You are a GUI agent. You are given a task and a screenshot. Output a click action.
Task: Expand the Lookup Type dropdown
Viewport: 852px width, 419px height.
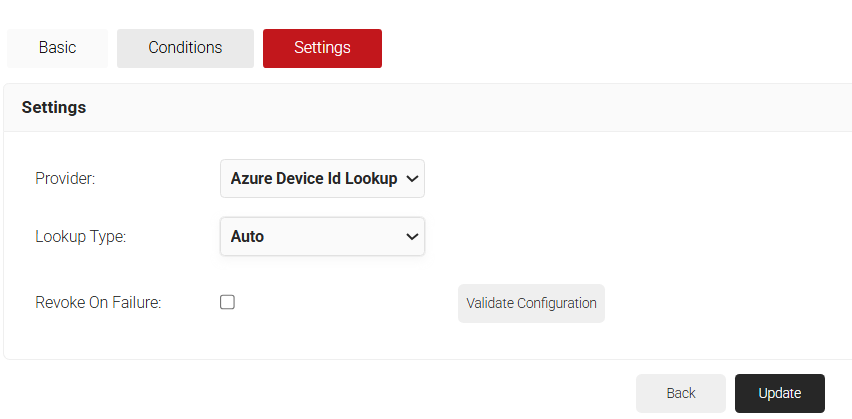click(x=322, y=237)
